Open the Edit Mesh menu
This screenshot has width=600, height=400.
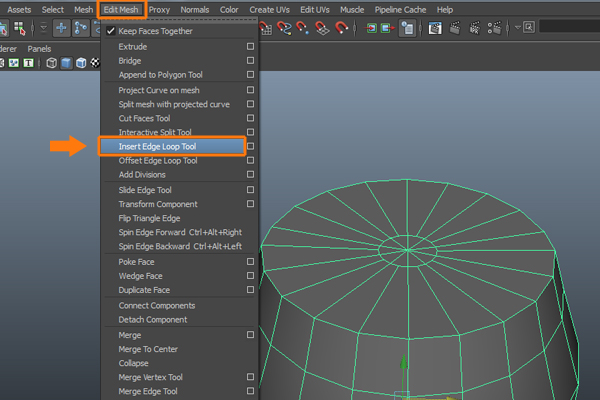[x=122, y=9]
